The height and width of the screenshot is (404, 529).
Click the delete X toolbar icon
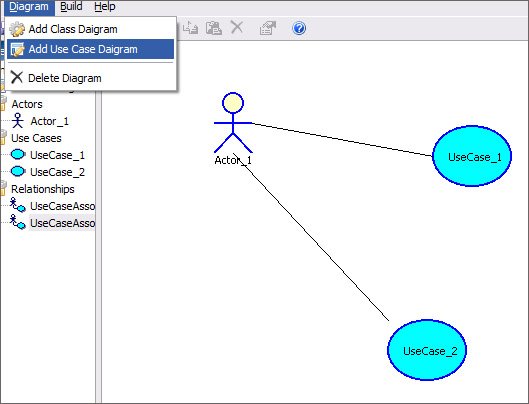tap(237, 27)
